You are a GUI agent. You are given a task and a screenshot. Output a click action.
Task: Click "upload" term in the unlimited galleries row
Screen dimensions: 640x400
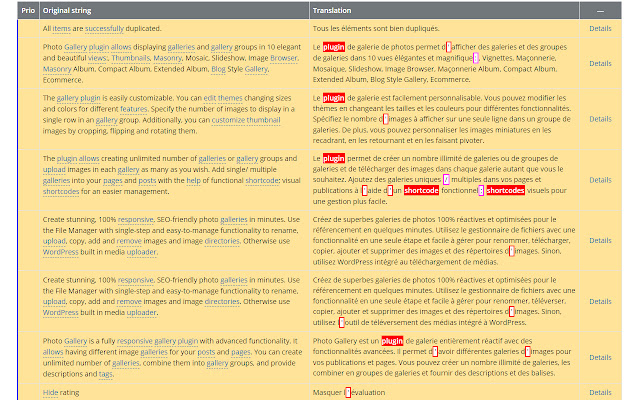click(x=54, y=169)
